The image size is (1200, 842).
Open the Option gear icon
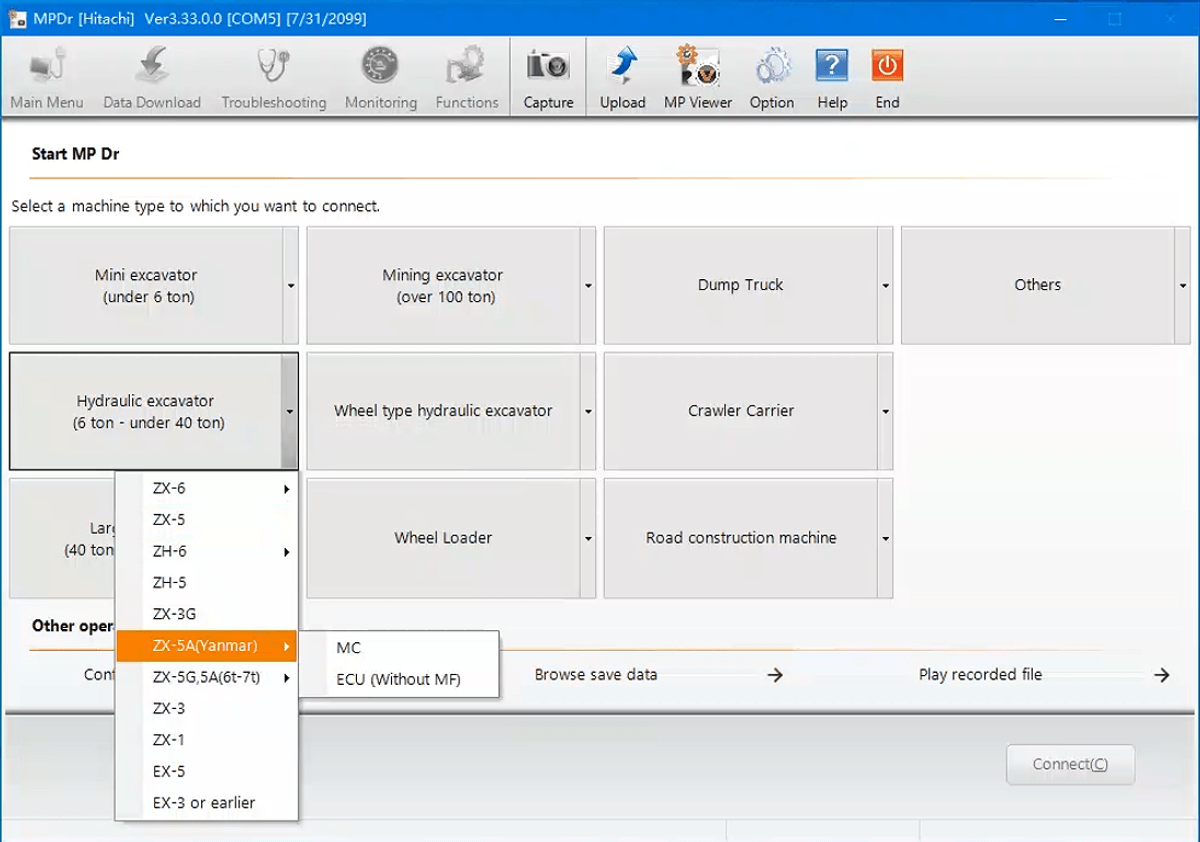coord(771,67)
